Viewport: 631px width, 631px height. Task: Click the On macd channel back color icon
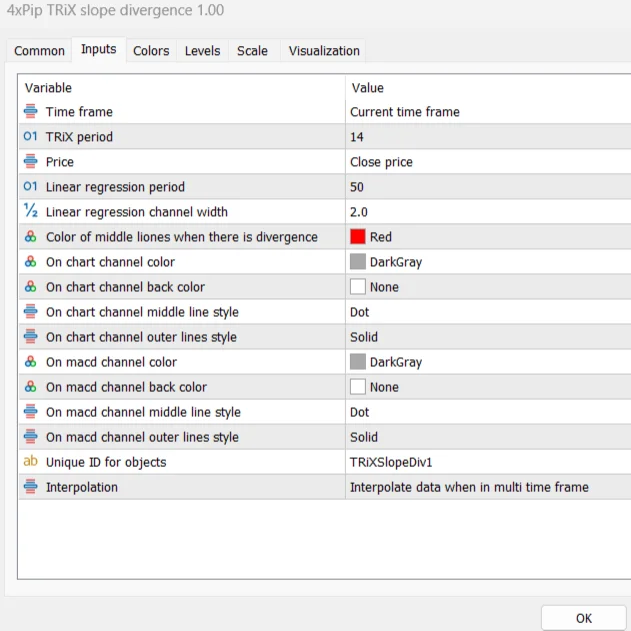coord(30,387)
